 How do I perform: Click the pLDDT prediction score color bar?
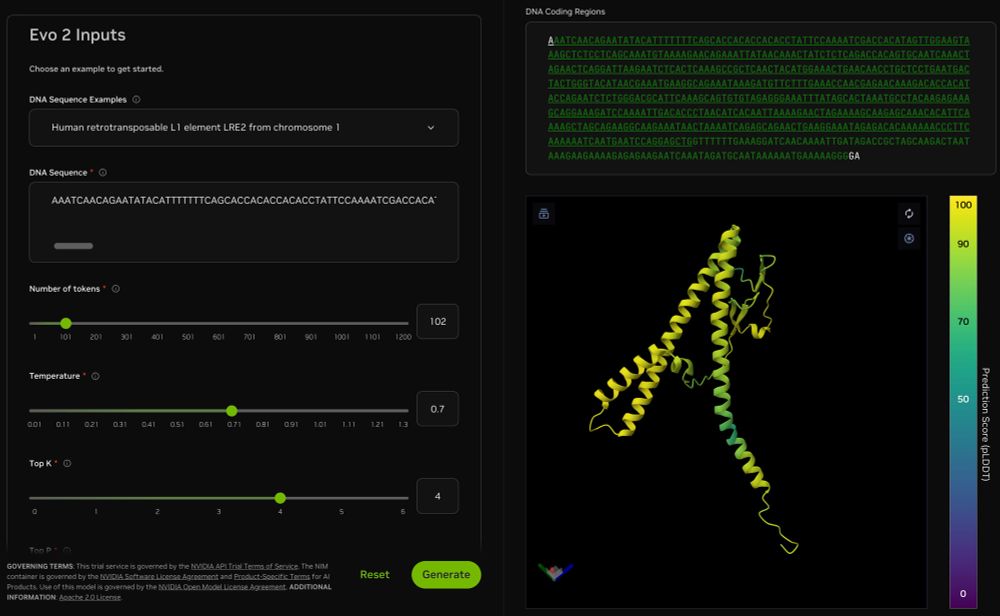pos(963,402)
